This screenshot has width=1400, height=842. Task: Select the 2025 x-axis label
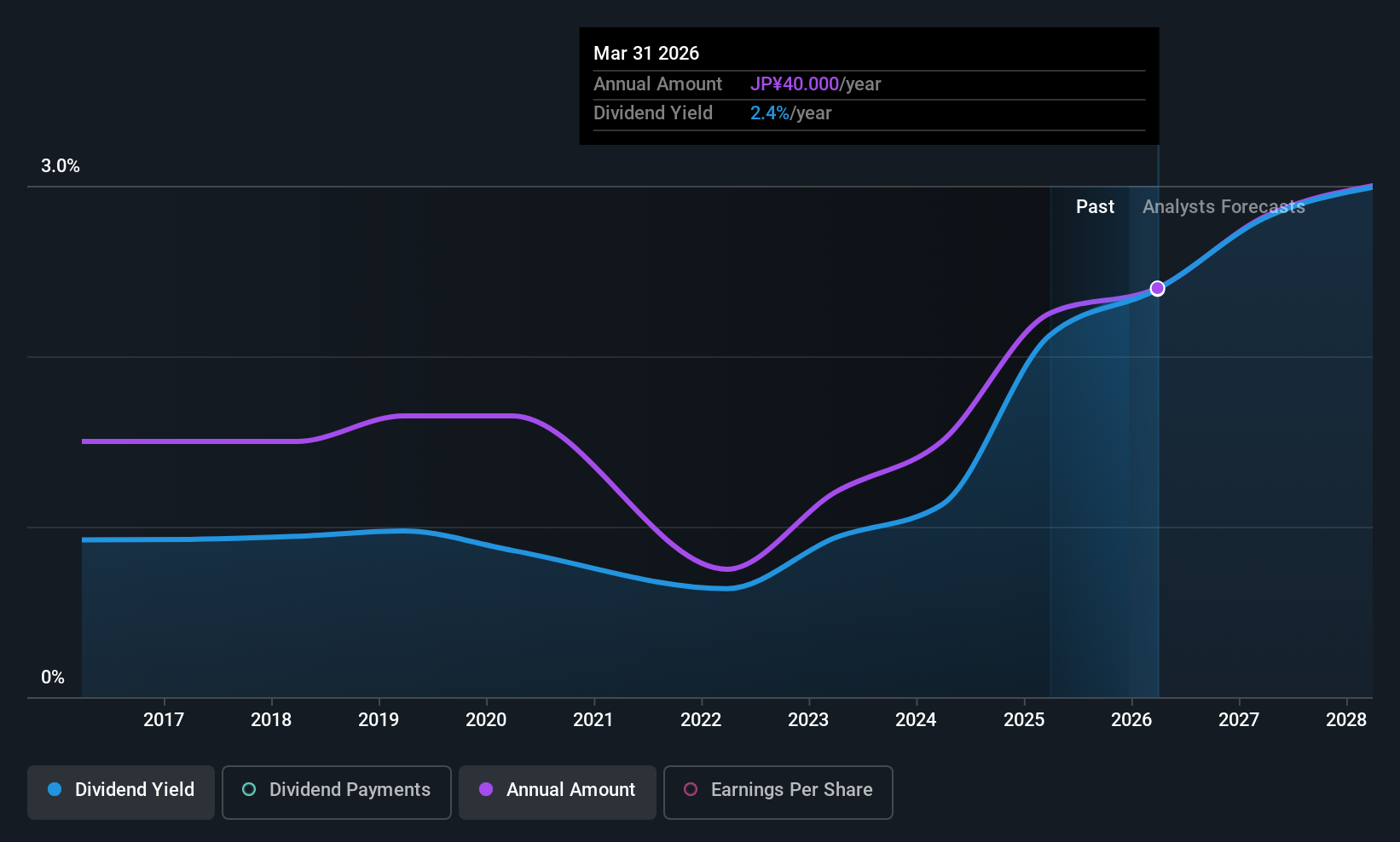tap(1024, 720)
